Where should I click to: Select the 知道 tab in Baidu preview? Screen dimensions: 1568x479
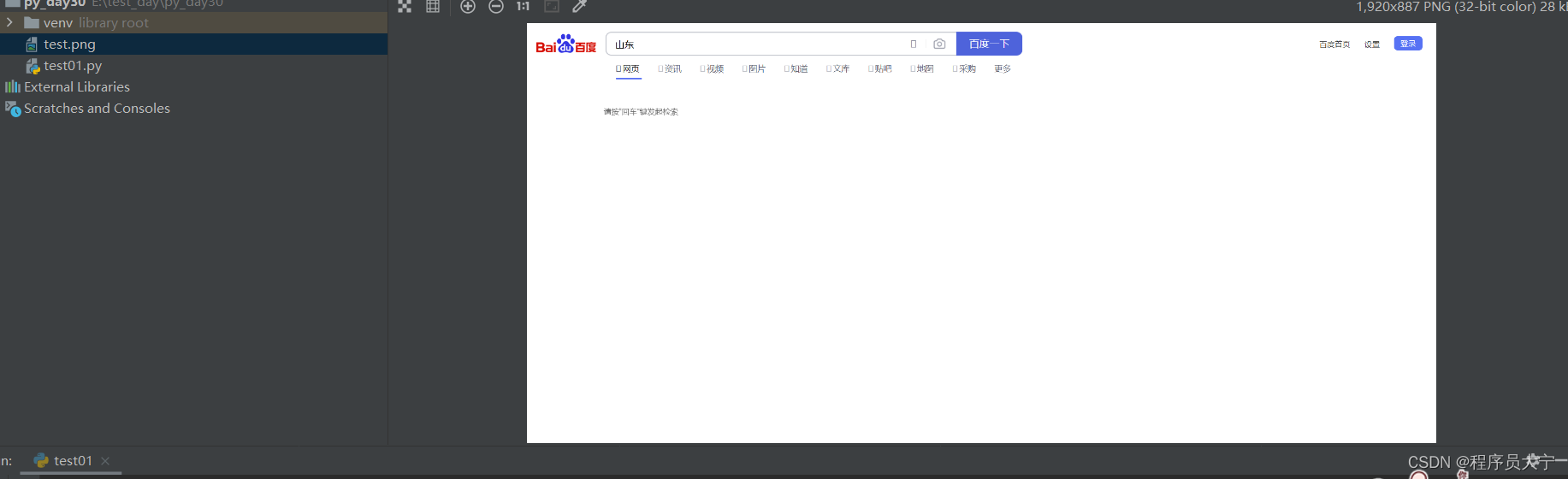(x=796, y=69)
